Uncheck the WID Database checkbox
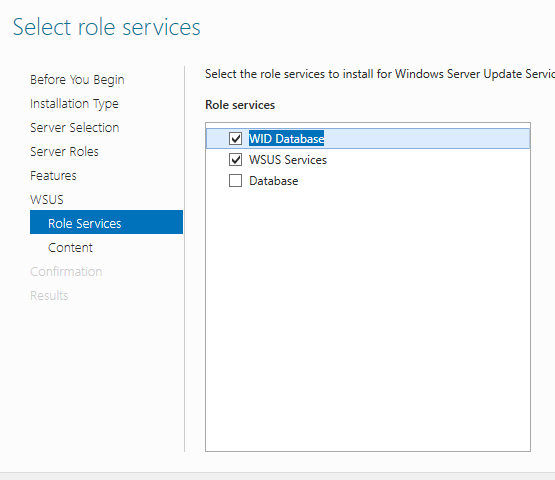This screenshot has width=555, height=480. point(235,138)
